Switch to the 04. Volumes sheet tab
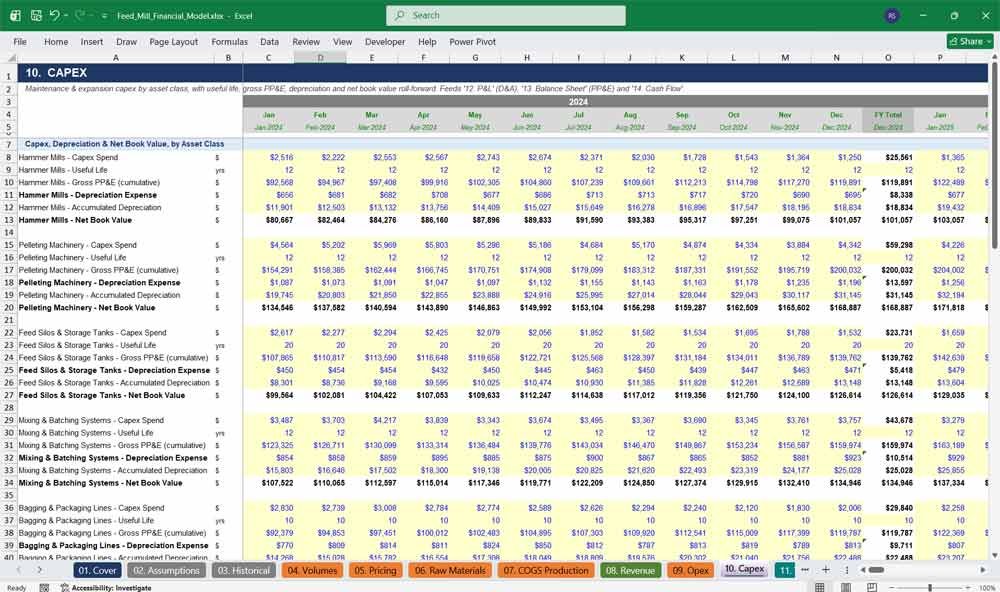1000x592 pixels. [312, 570]
